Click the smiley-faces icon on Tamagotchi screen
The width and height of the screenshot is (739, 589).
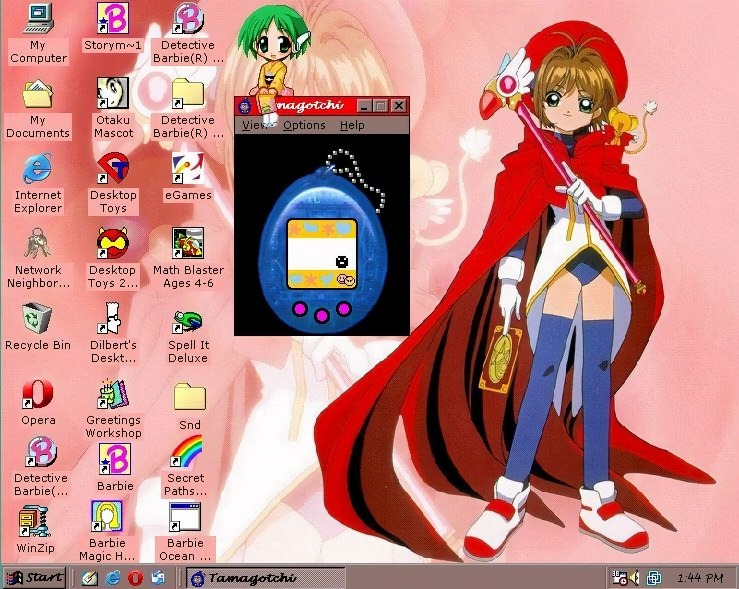click(345, 280)
